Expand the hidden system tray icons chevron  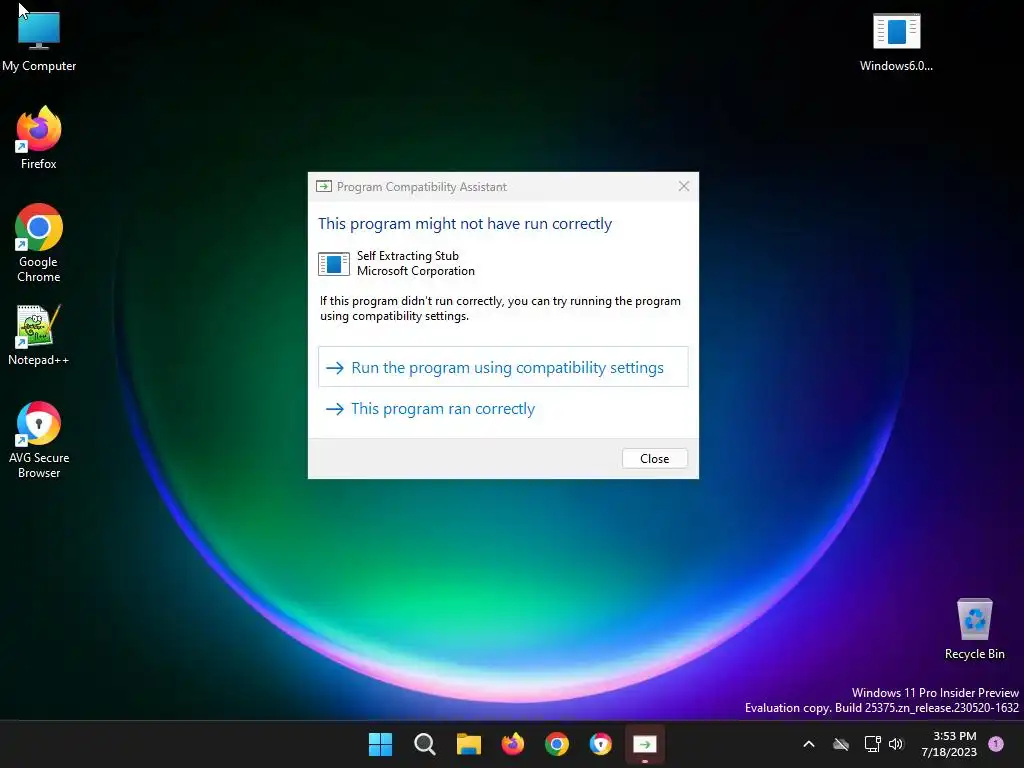coord(808,744)
